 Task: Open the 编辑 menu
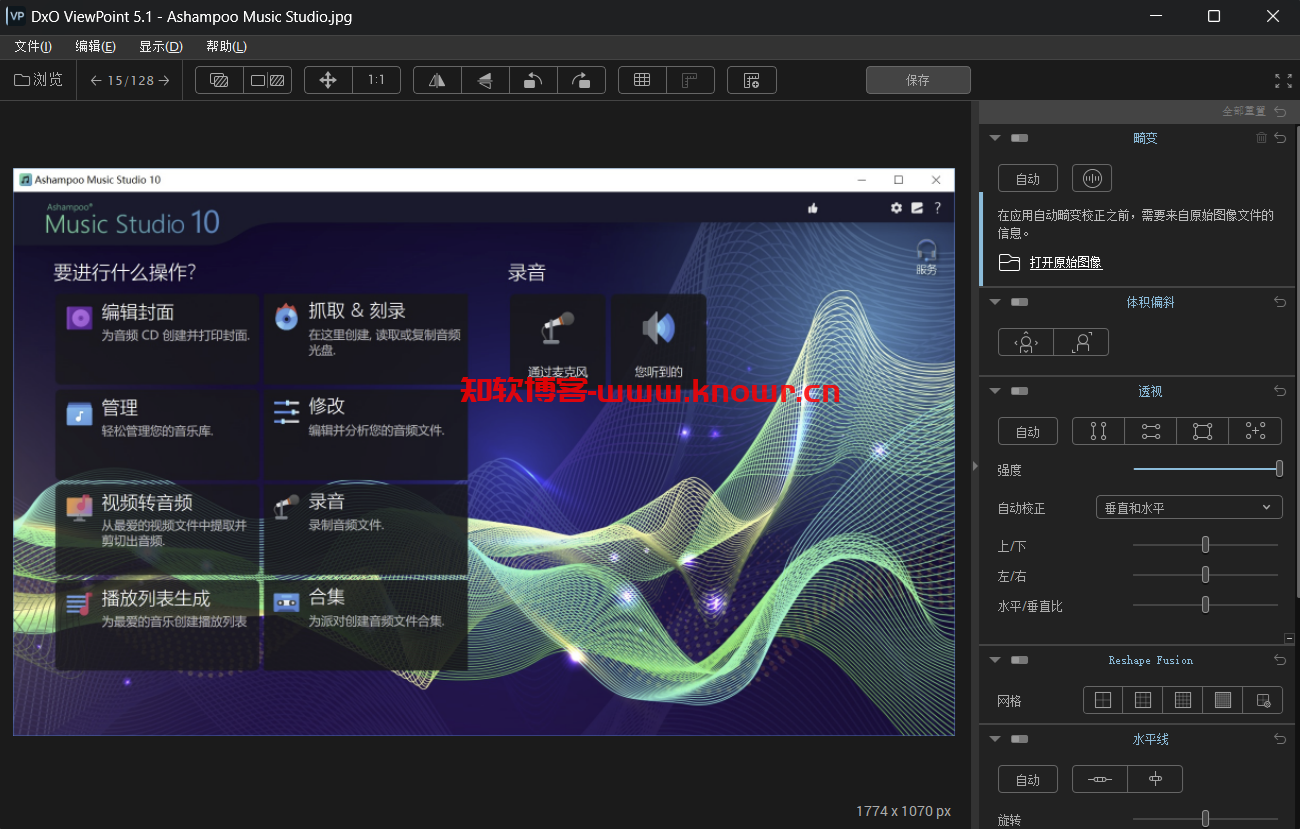(95, 47)
